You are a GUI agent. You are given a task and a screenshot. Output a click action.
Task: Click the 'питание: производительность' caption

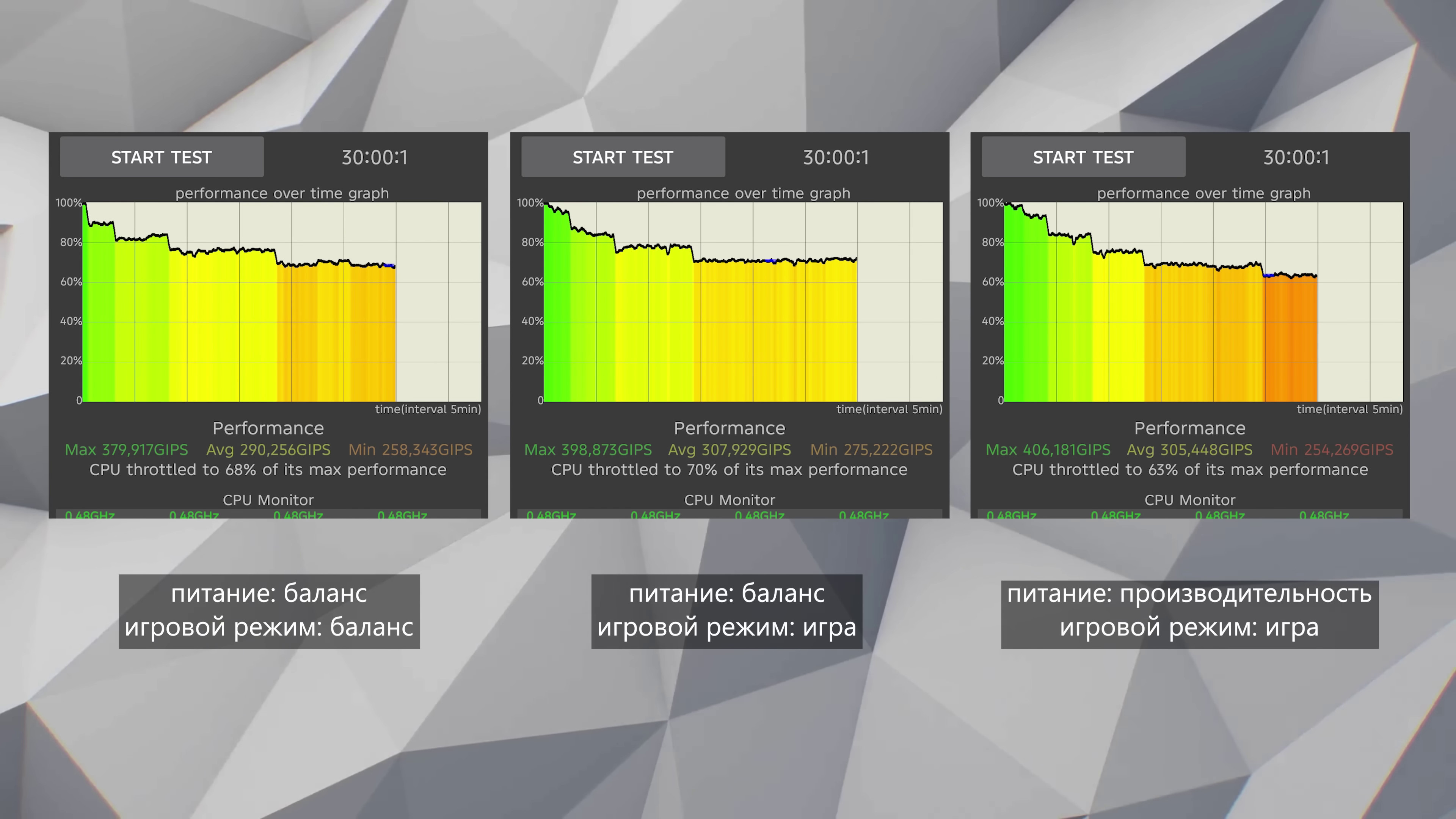1190,594
